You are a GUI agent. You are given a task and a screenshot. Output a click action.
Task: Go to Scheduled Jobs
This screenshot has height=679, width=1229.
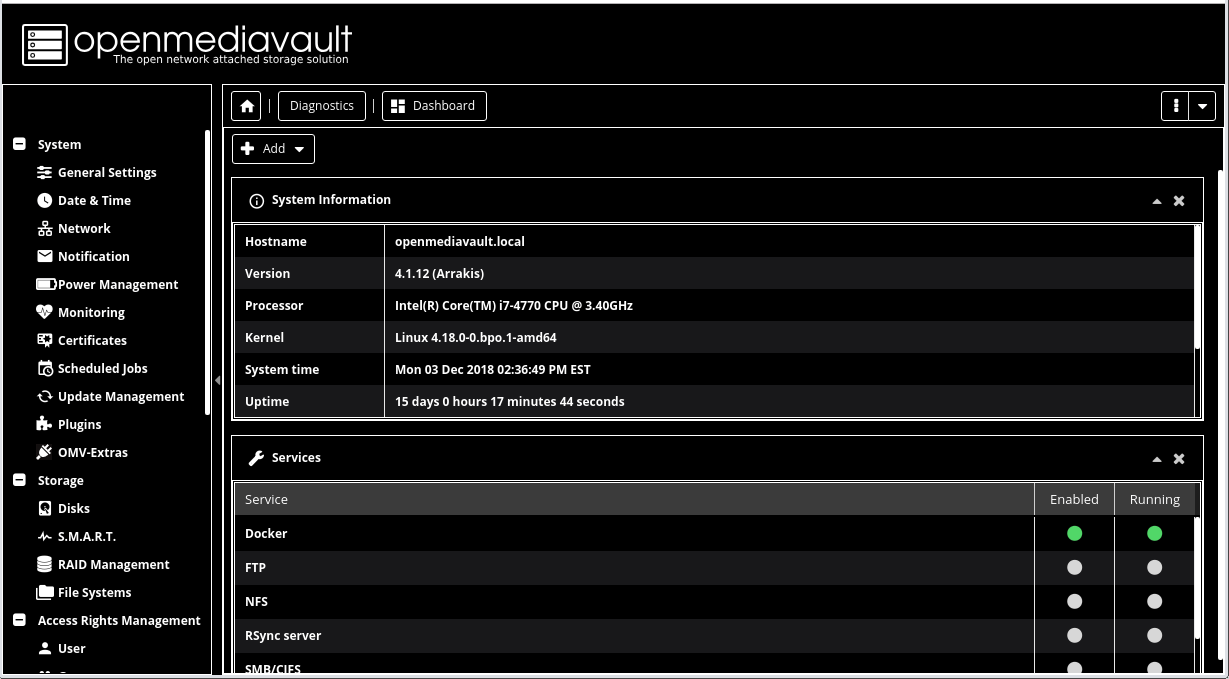point(103,368)
